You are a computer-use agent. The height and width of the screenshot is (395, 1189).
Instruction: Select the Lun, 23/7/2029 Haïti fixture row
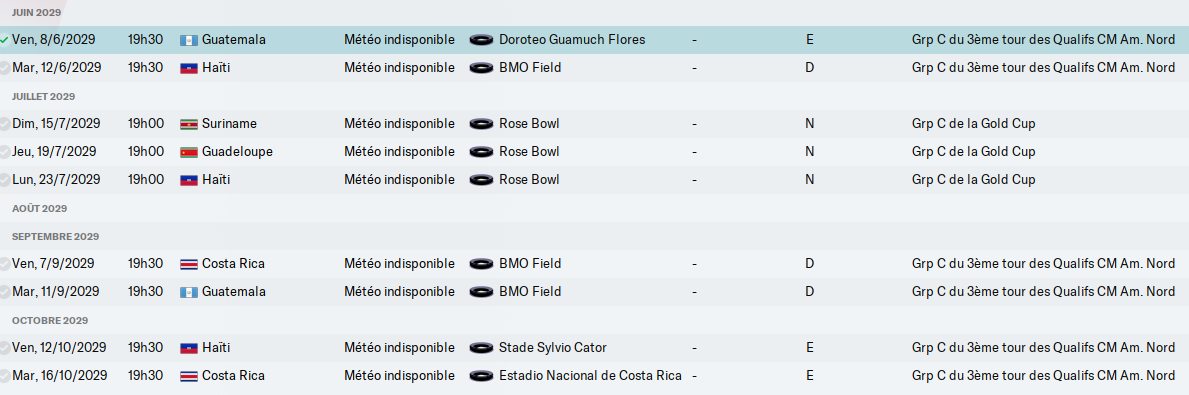click(594, 180)
